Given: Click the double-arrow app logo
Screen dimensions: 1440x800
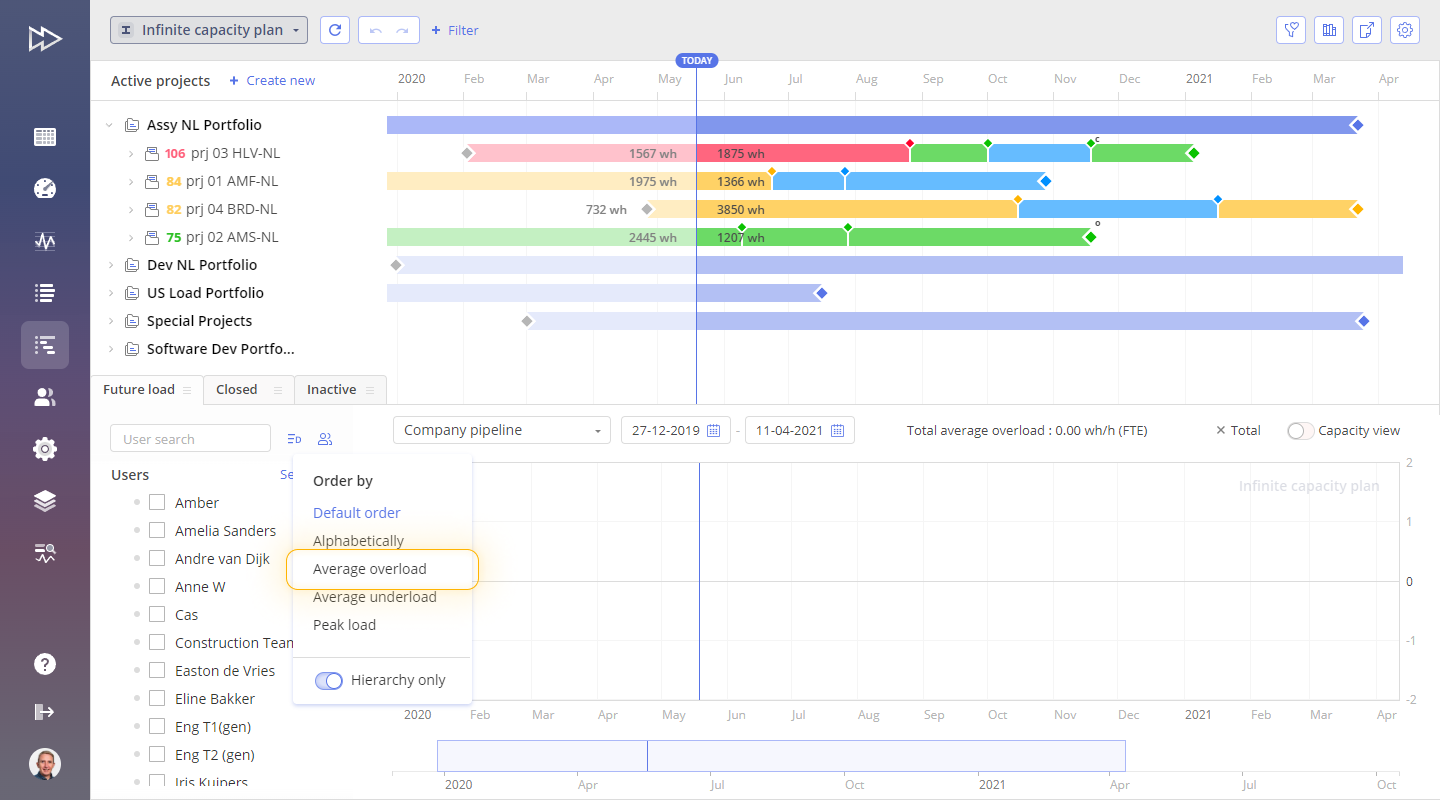Looking at the screenshot, I should coord(45,38).
